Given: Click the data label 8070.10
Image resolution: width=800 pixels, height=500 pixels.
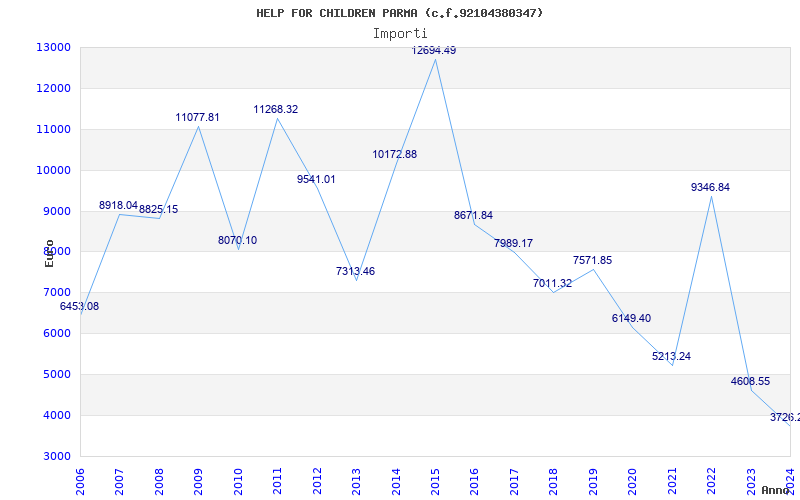Looking at the screenshot, I should click(x=238, y=240).
